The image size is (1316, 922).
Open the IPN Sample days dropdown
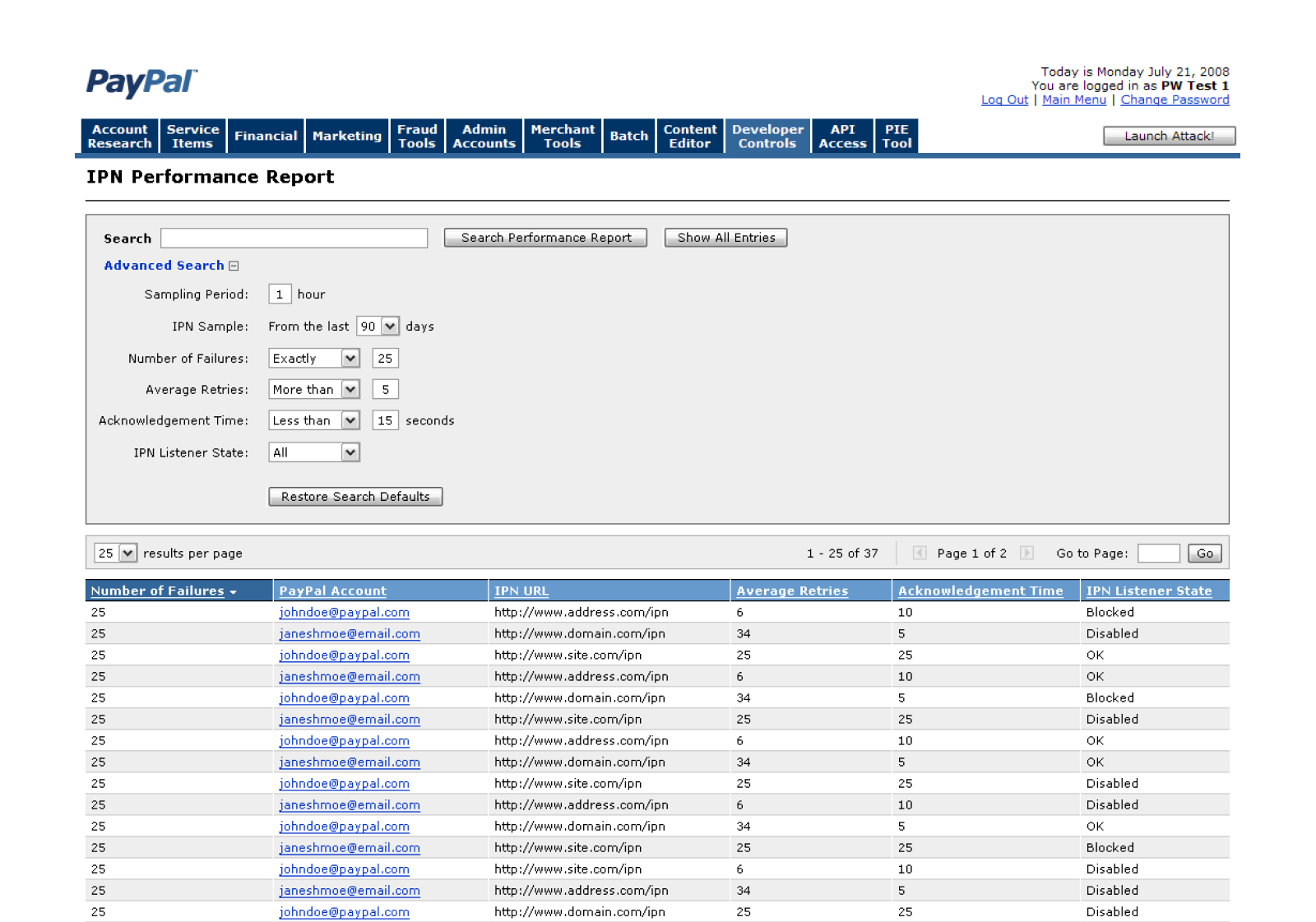point(389,327)
